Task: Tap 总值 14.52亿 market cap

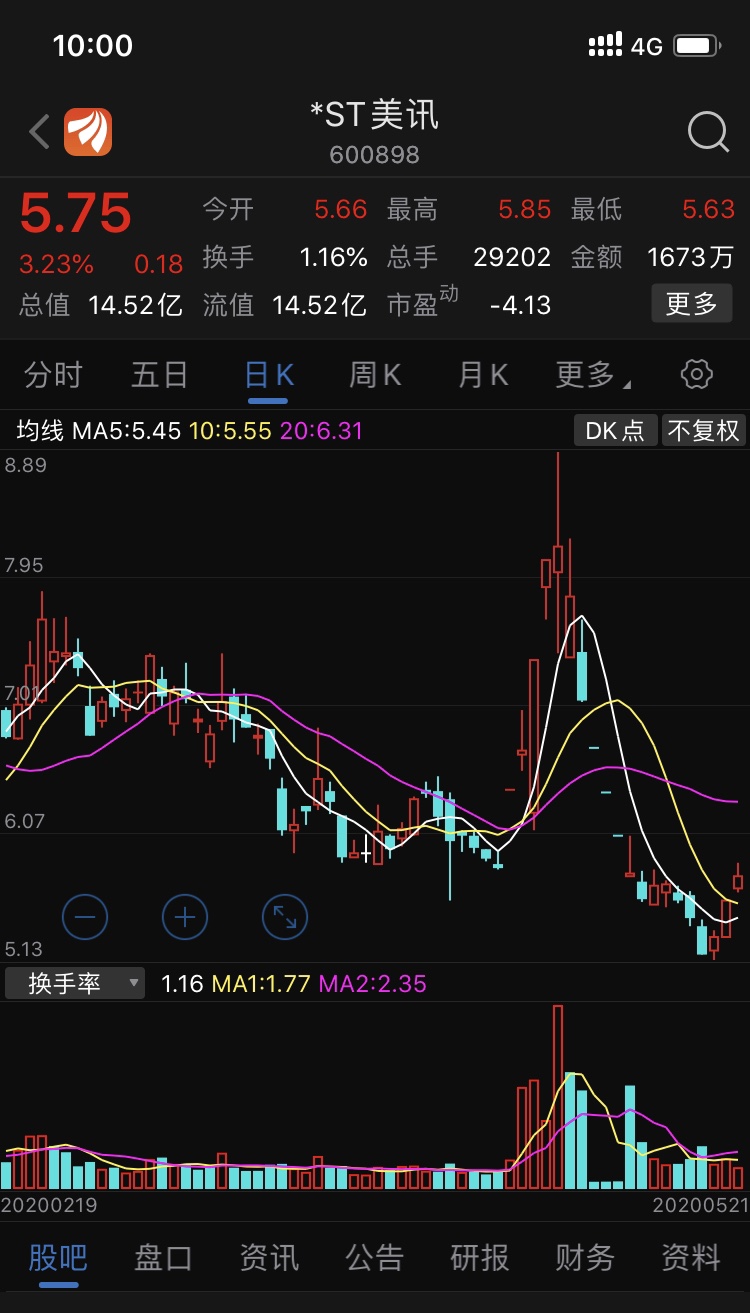Action: point(101,304)
